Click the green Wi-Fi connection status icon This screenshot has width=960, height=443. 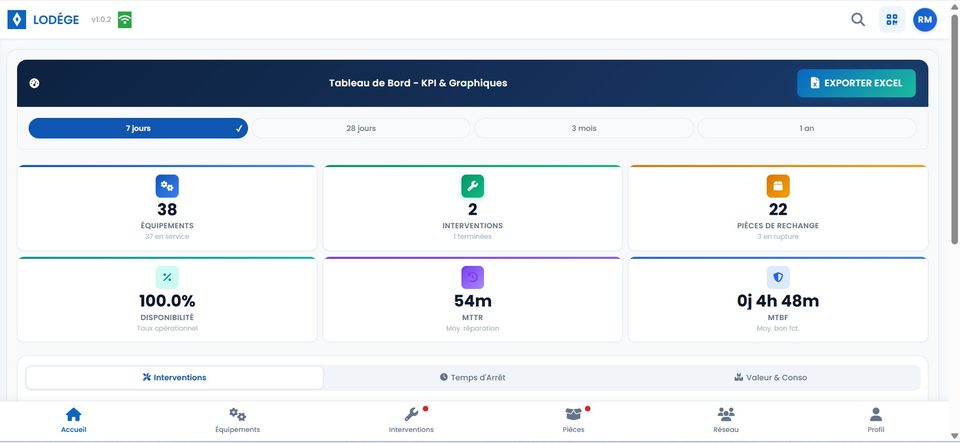(x=125, y=20)
